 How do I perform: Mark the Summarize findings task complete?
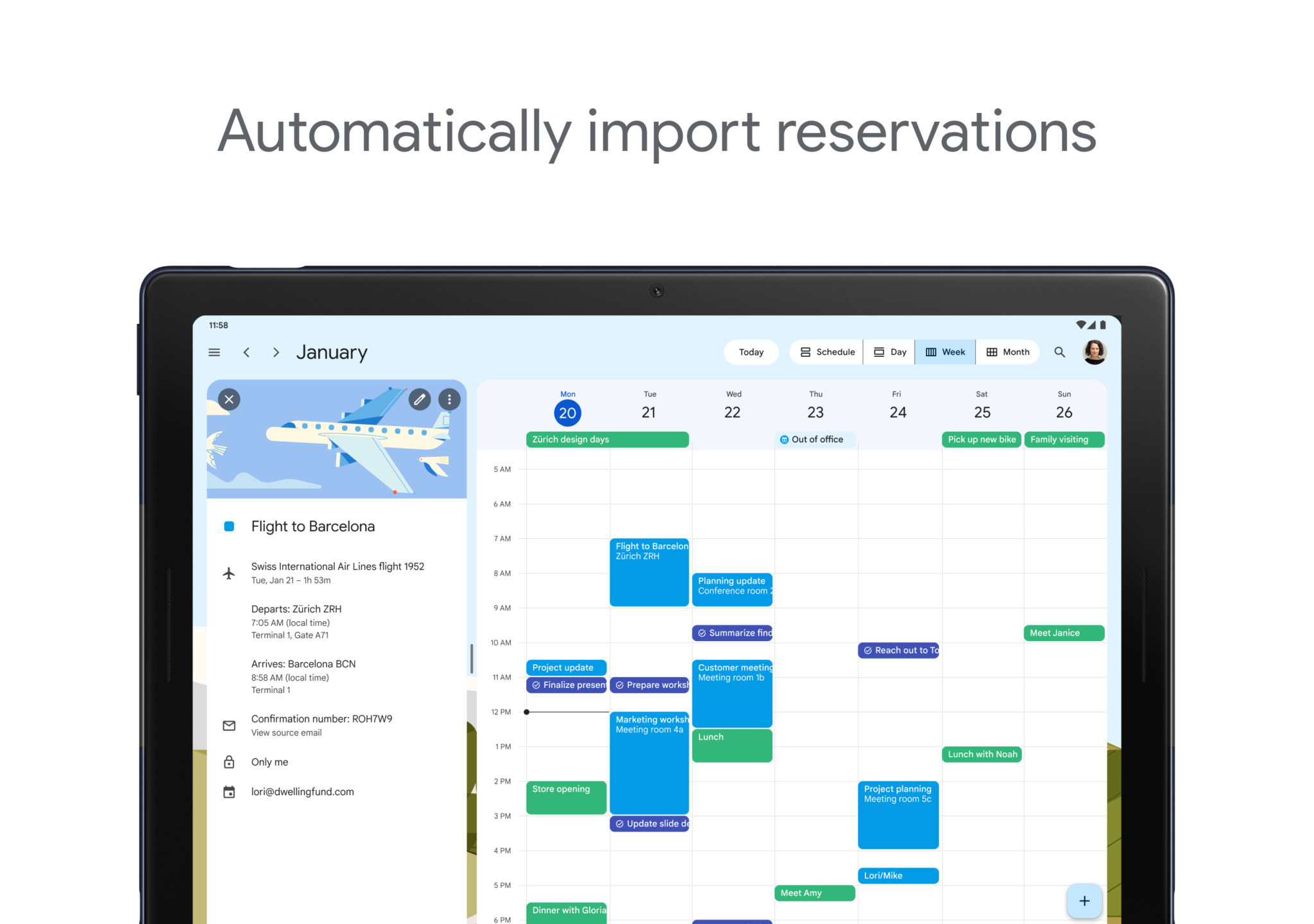point(702,633)
